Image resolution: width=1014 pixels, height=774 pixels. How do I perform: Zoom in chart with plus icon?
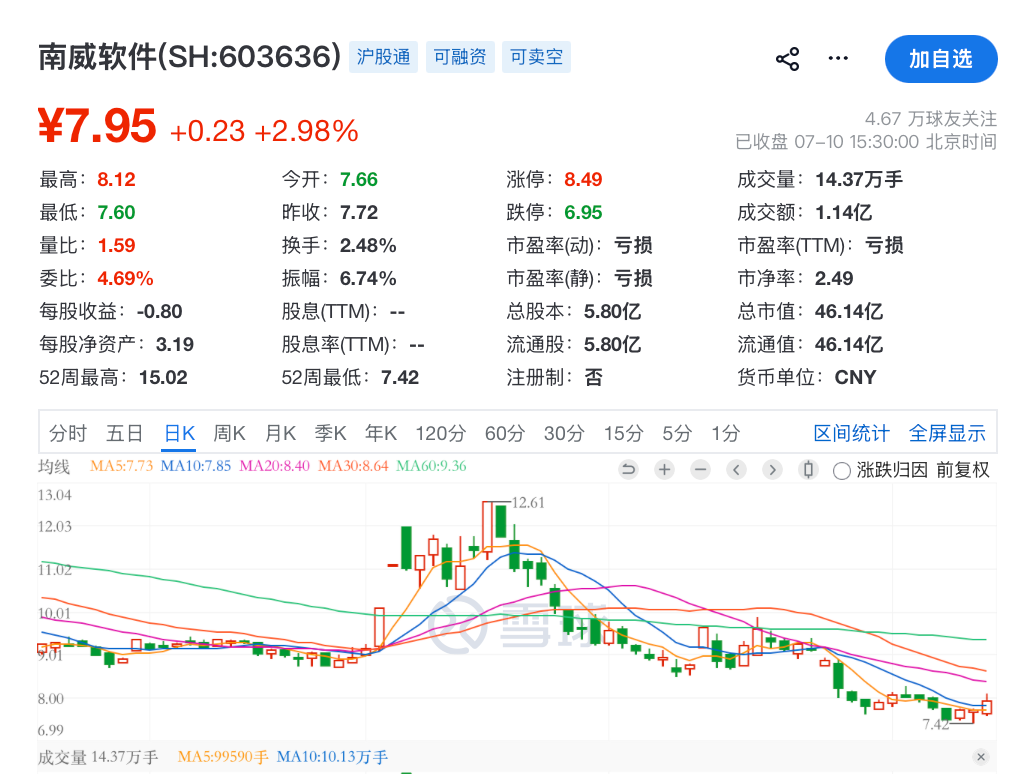[664, 469]
